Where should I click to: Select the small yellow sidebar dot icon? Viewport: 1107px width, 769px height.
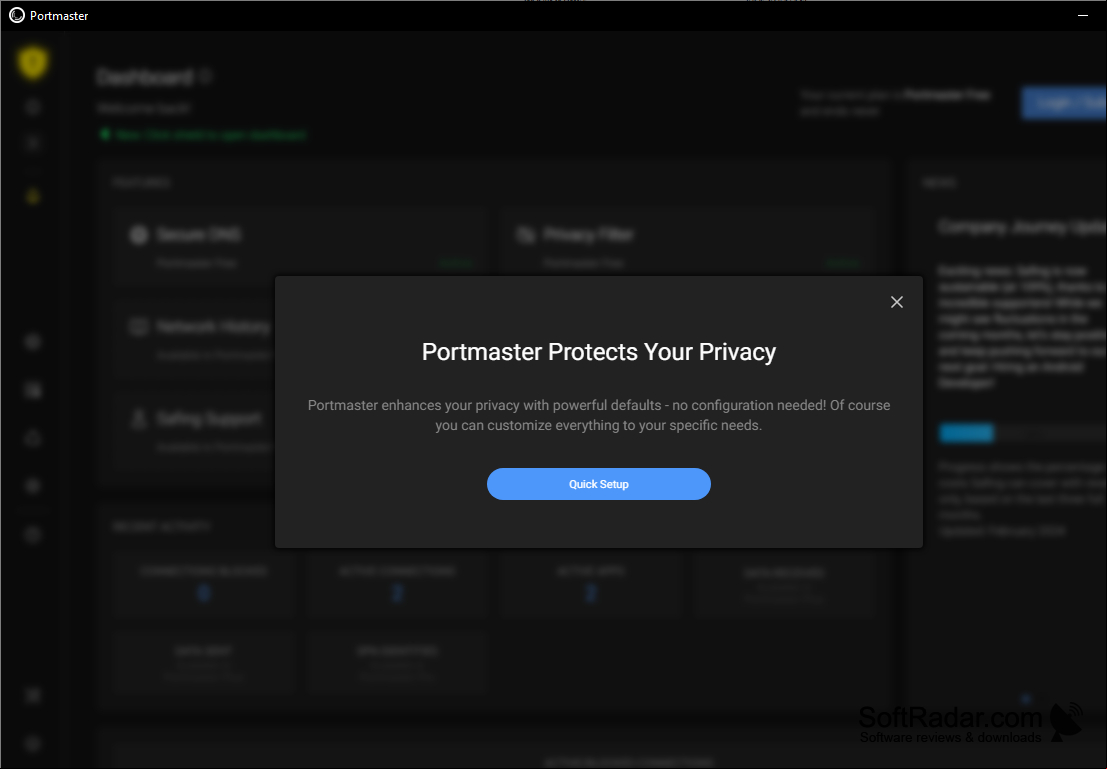coord(32,196)
